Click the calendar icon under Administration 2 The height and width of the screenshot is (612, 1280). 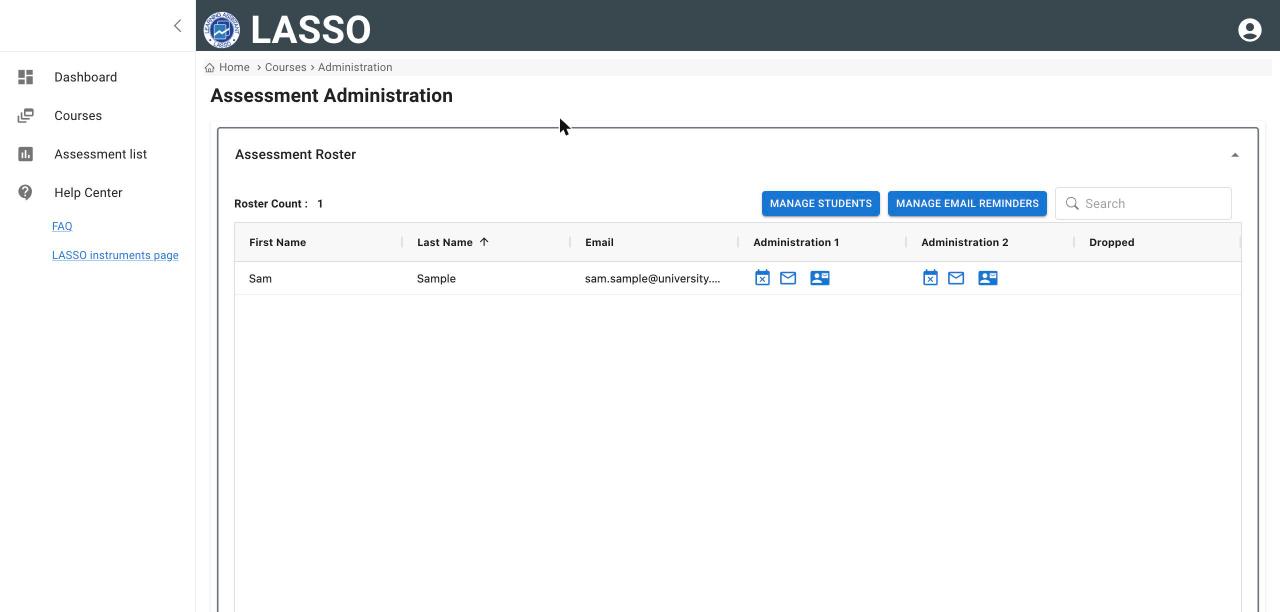tap(930, 278)
